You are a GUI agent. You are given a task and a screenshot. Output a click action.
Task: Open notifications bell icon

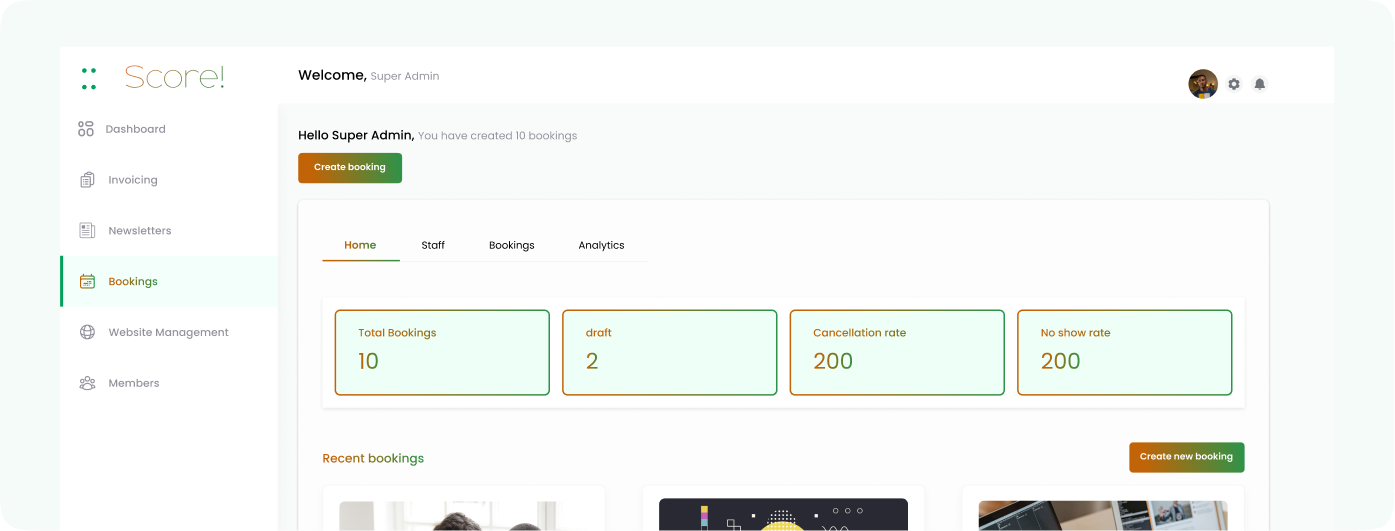pos(1260,84)
